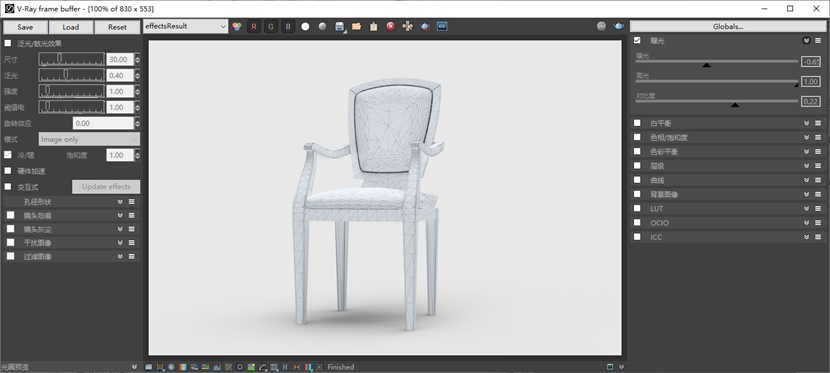
Task: Enable the 白平衡 checkbox
Action: click(637, 123)
